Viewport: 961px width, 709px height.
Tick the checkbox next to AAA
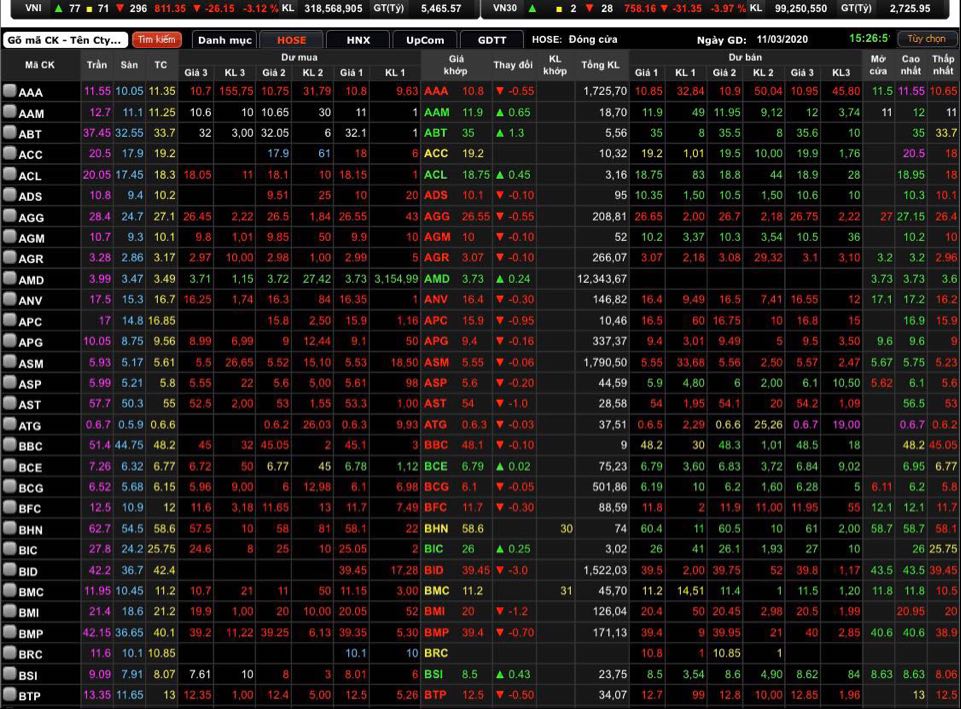coord(9,91)
